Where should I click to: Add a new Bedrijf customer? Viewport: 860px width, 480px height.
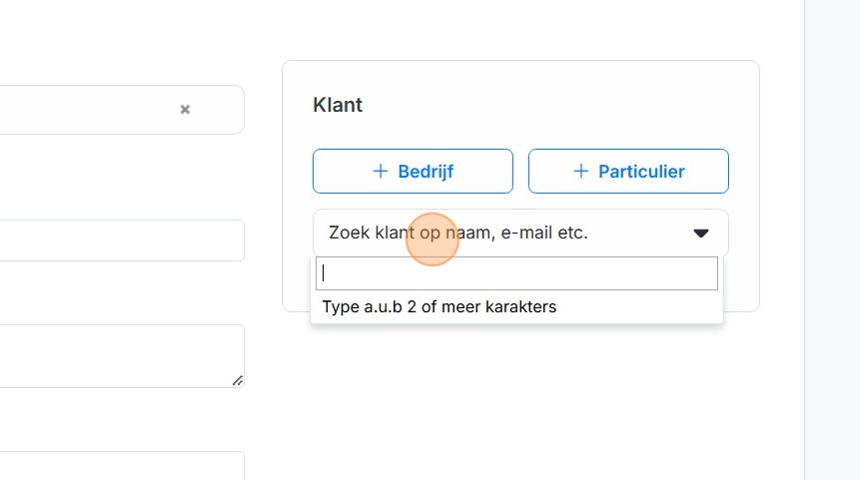click(x=412, y=171)
